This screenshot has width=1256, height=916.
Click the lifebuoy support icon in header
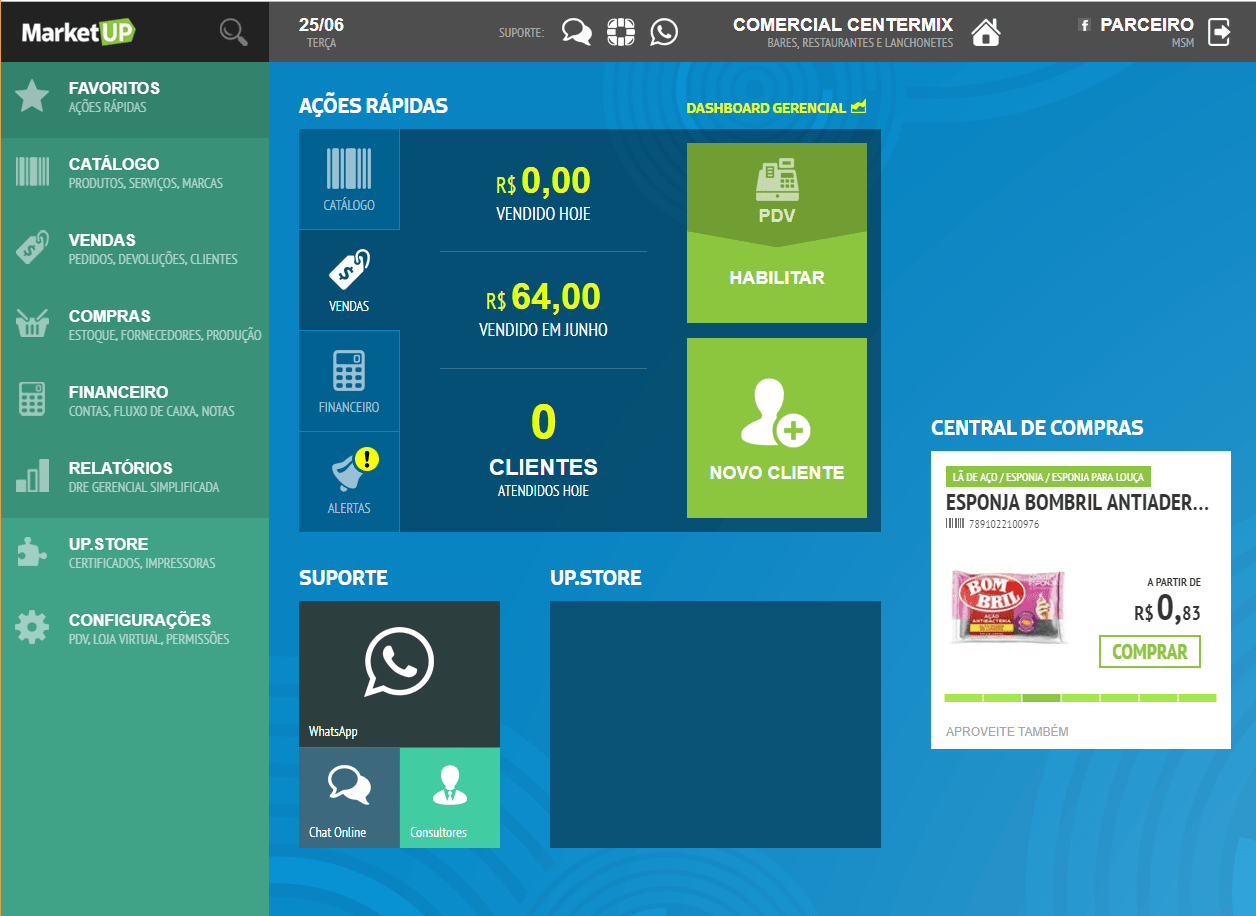[x=621, y=32]
